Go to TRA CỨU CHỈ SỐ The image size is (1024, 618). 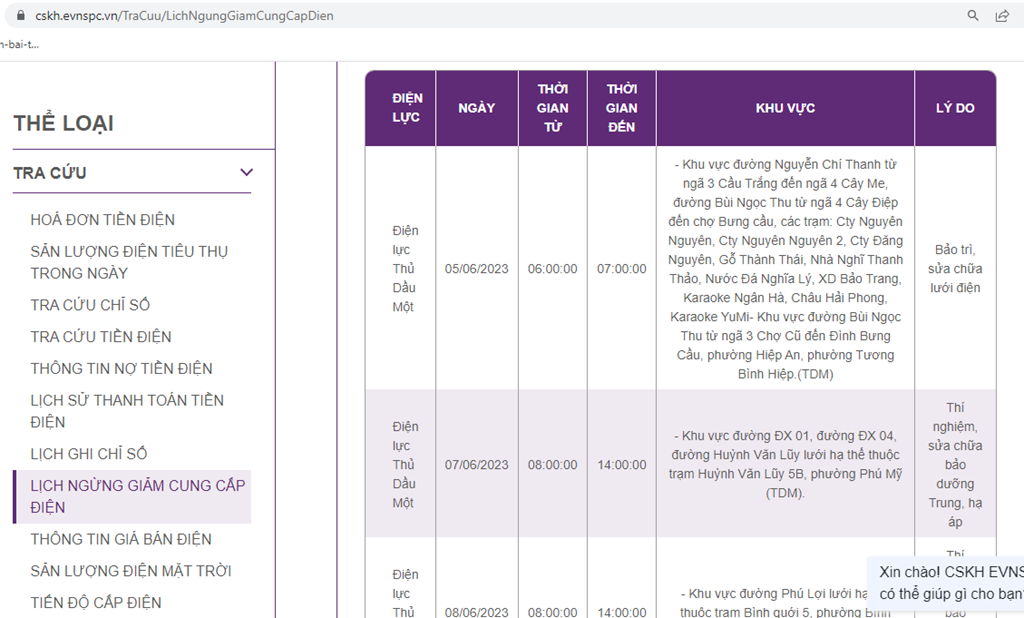tap(90, 304)
